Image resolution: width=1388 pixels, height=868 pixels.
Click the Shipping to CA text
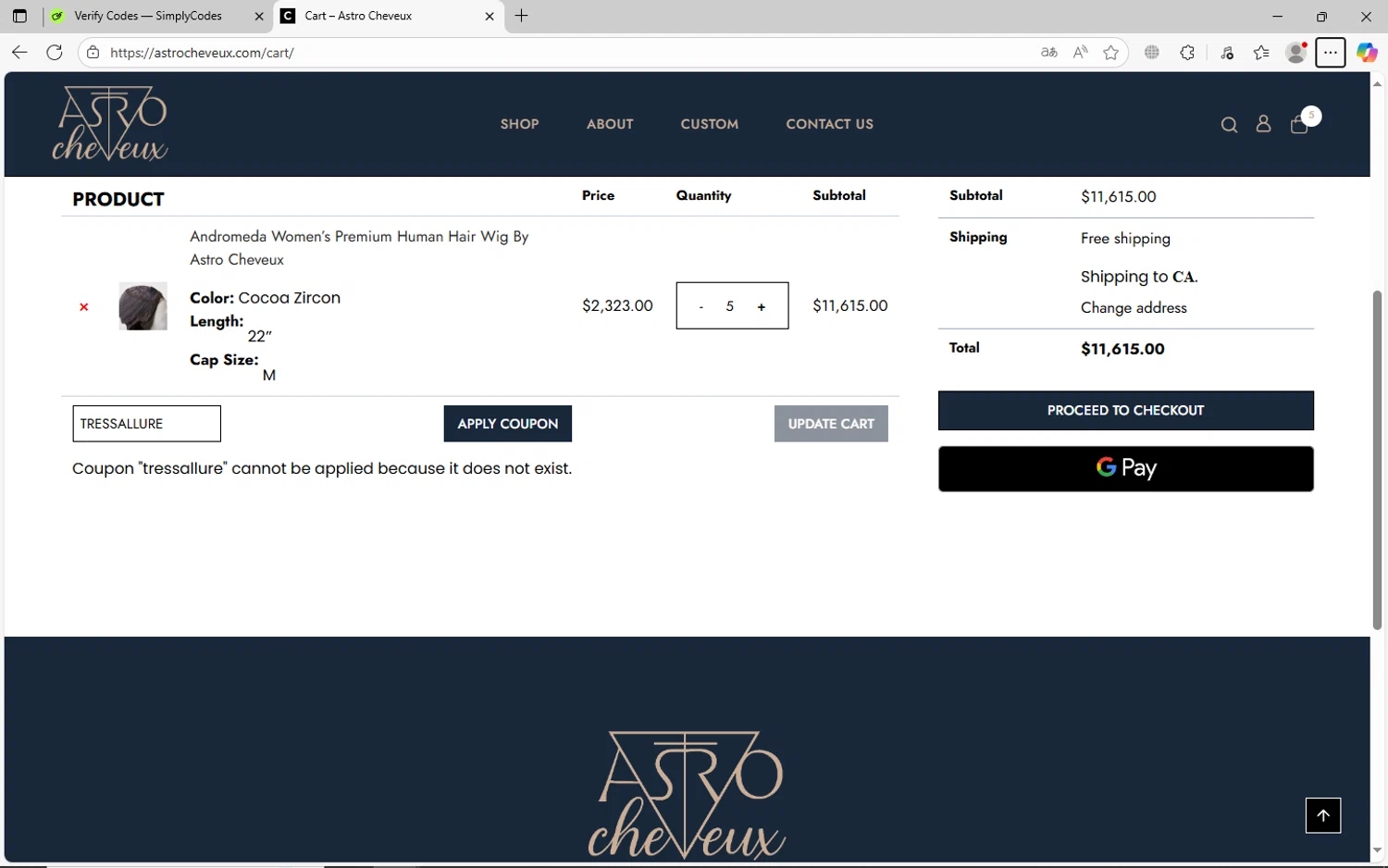pos(1139,277)
